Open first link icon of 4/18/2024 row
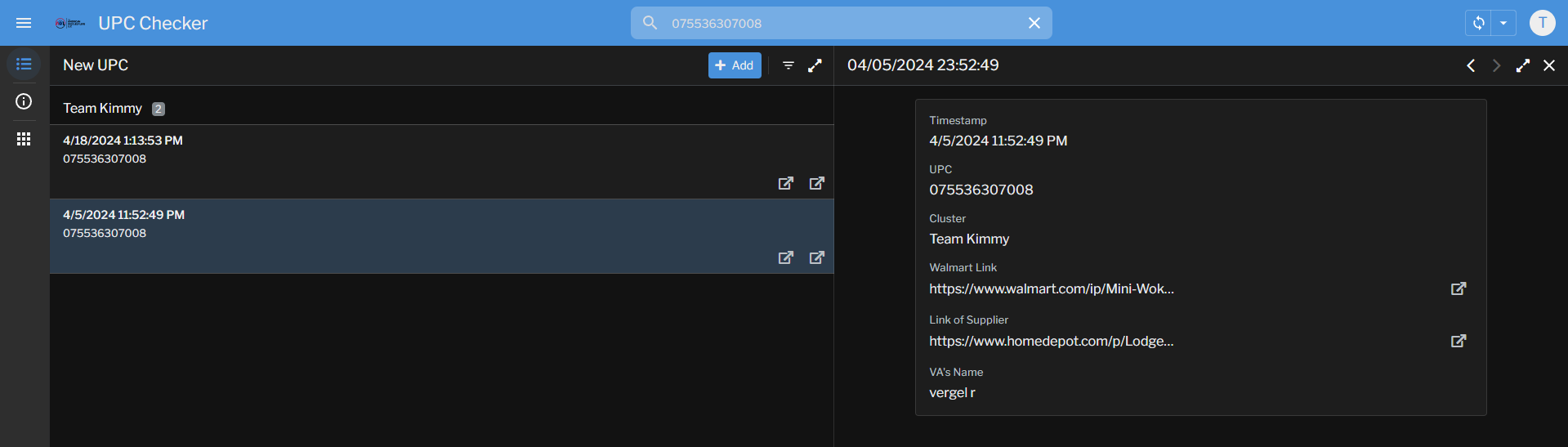The image size is (1568, 447). (x=786, y=183)
